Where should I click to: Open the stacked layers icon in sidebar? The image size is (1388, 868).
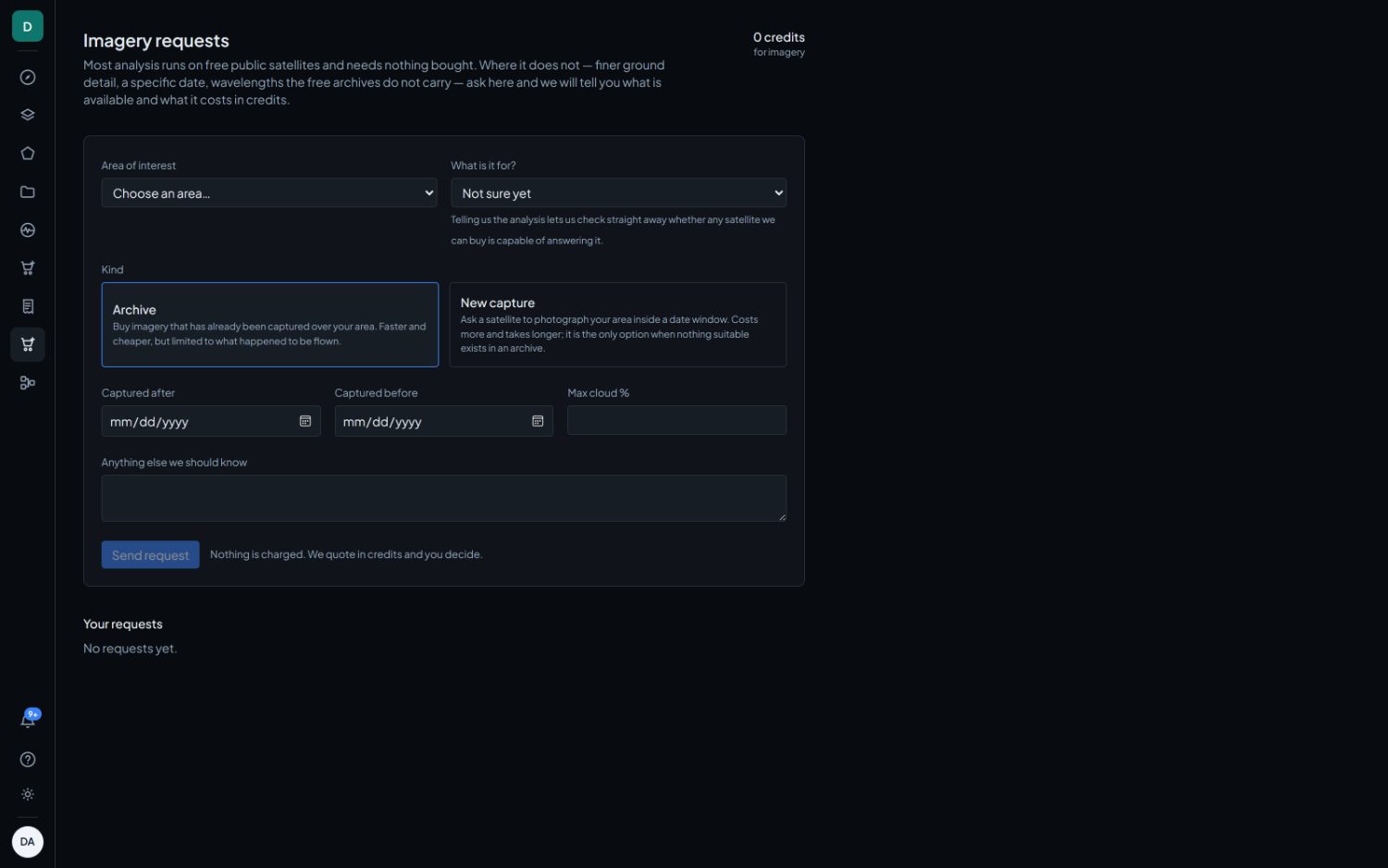pos(28,116)
